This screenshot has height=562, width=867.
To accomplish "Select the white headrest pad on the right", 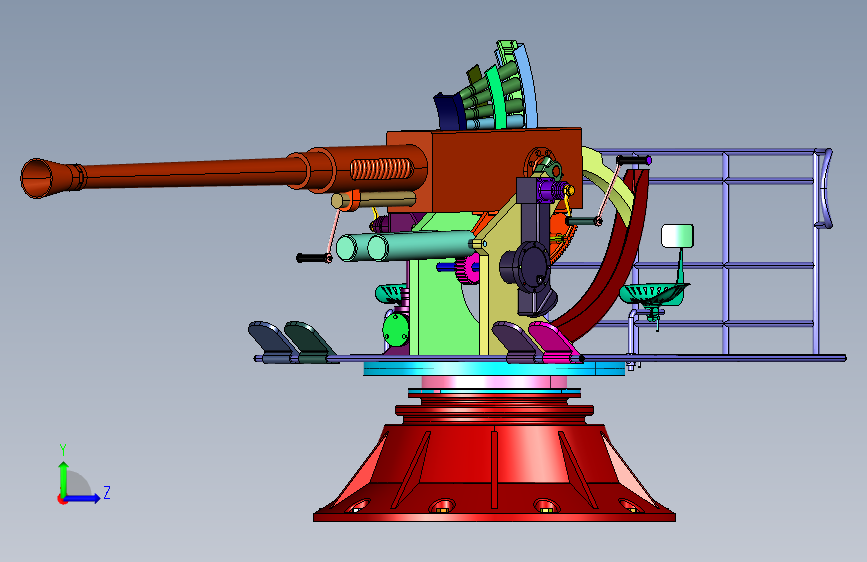I will (x=677, y=236).
